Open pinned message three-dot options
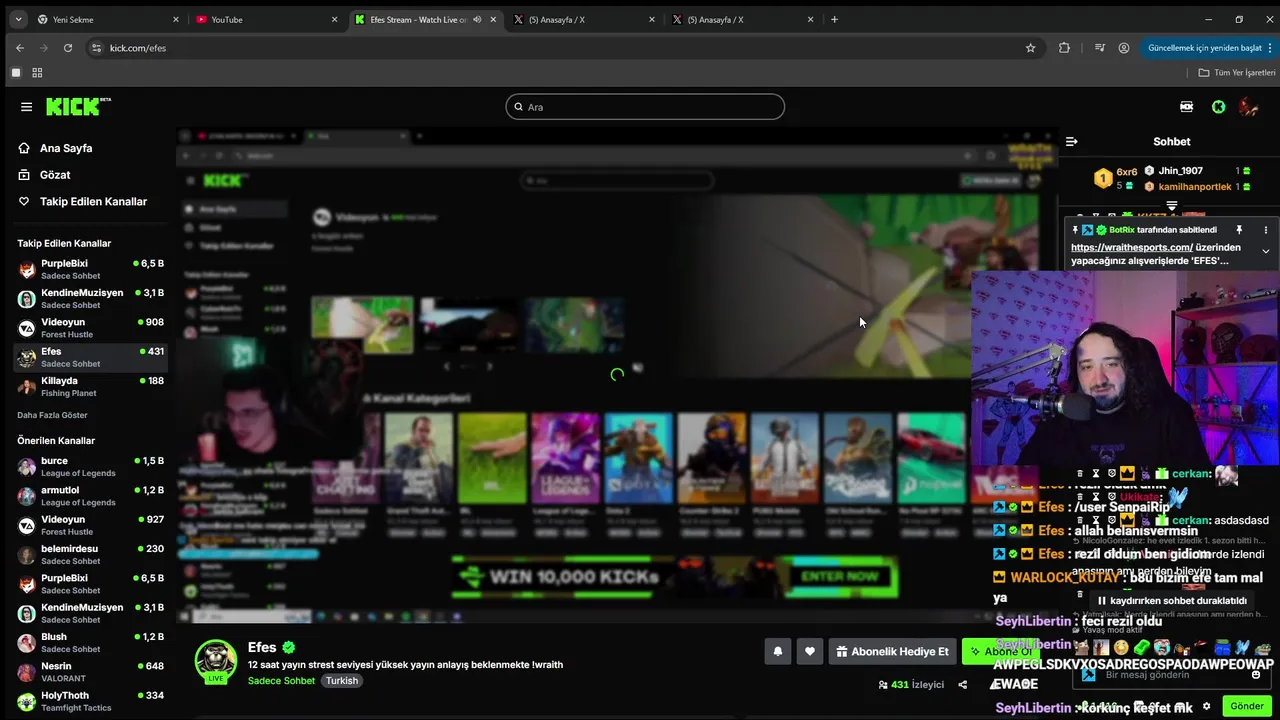 [1265, 230]
